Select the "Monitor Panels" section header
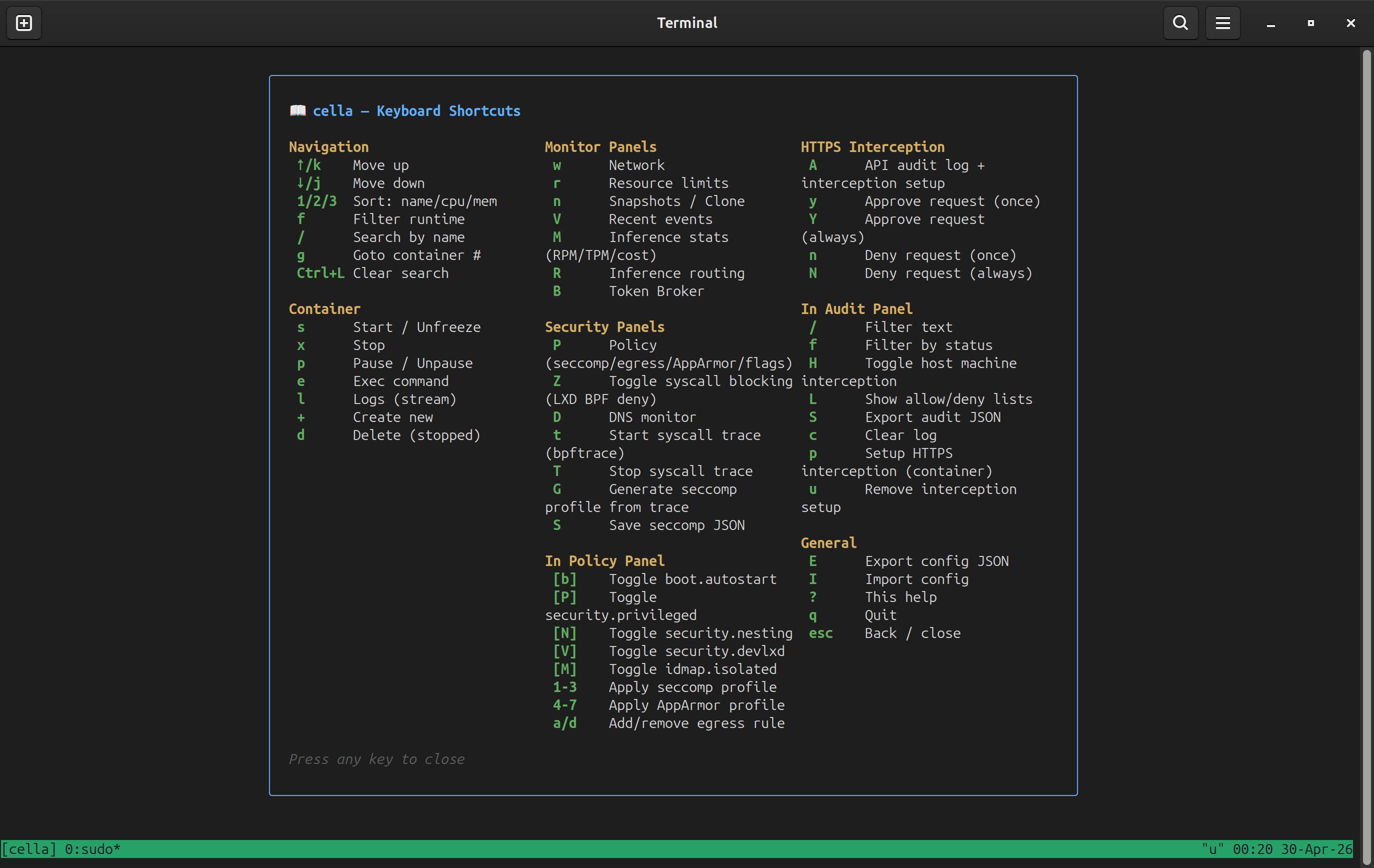 [x=601, y=147]
